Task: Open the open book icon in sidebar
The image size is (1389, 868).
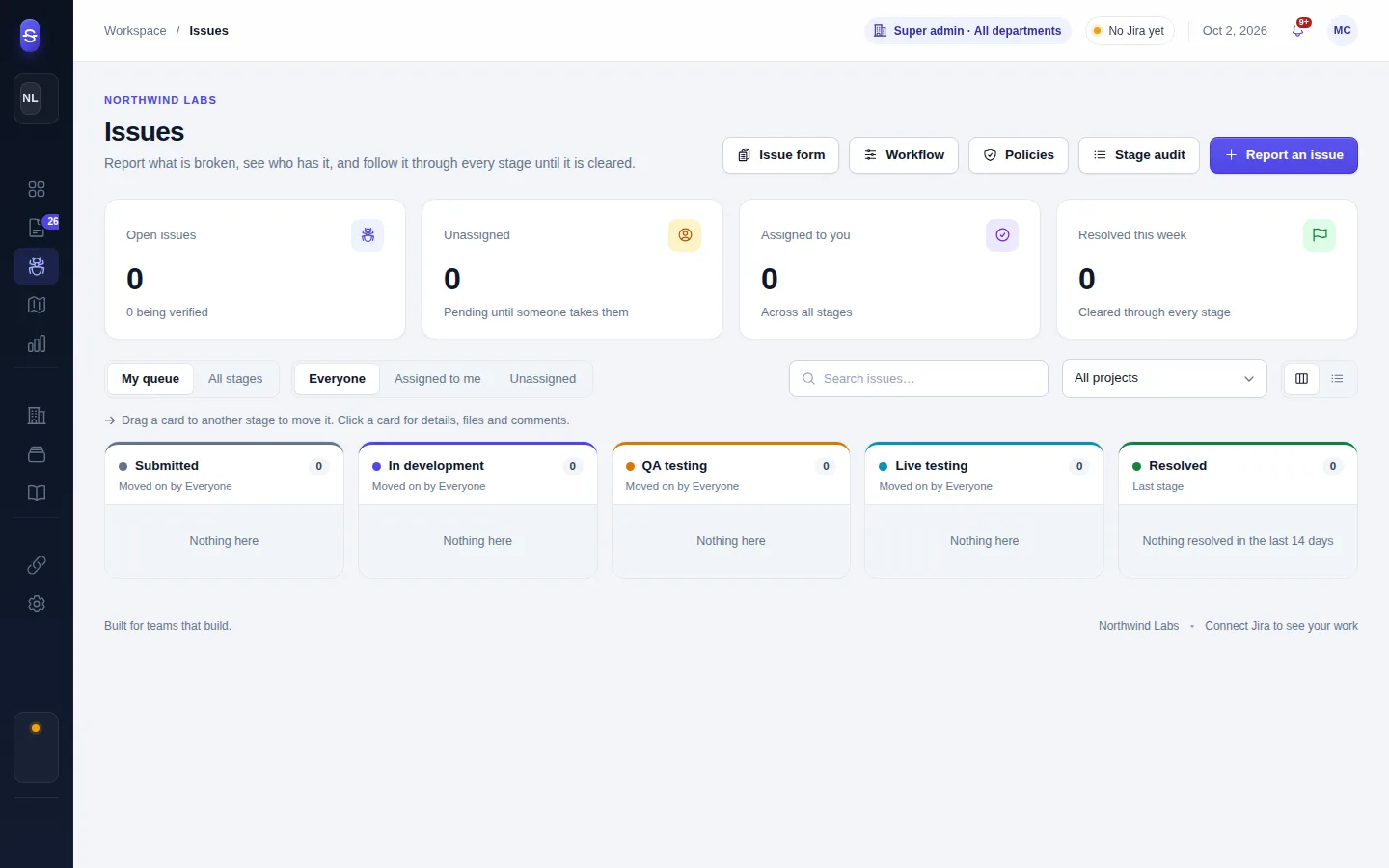Action: [x=37, y=493]
